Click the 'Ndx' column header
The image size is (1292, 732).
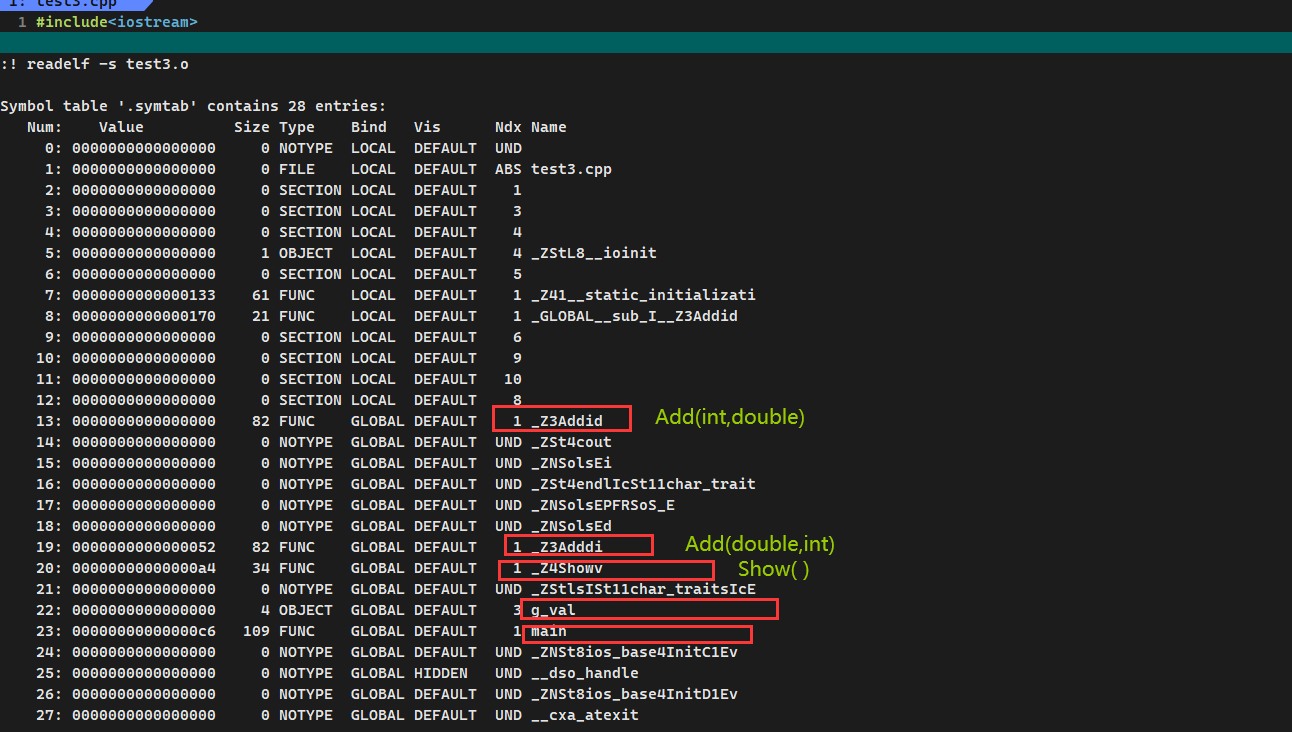click(x=508, y=127)
